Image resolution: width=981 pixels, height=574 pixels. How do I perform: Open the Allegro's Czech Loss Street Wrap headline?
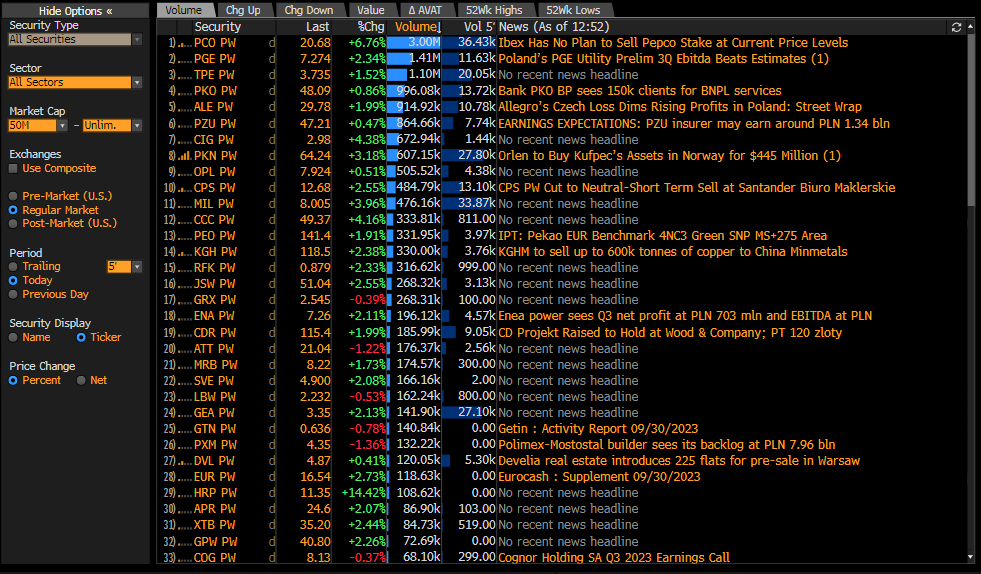point(680,107)
